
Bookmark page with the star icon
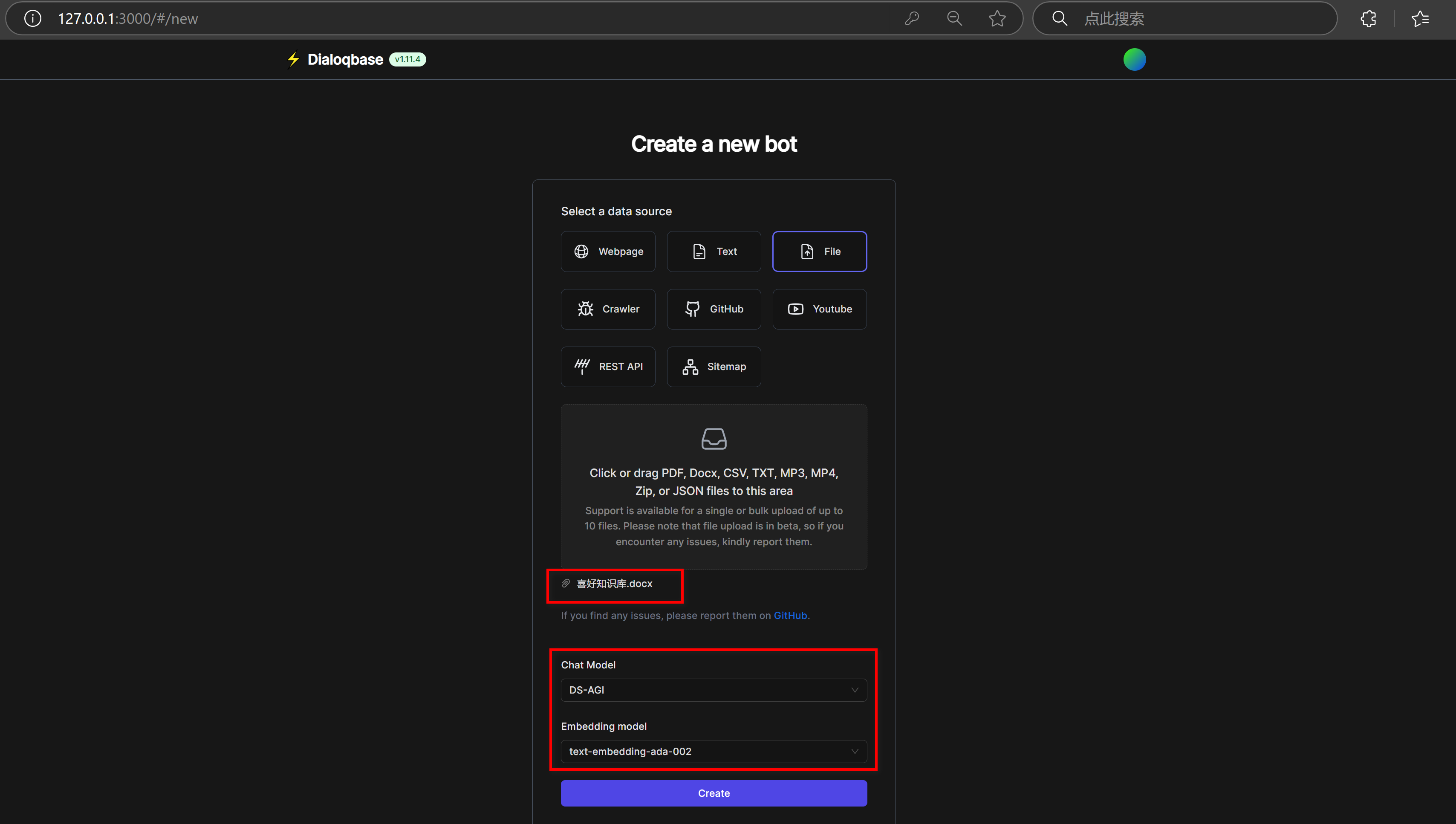997,19
